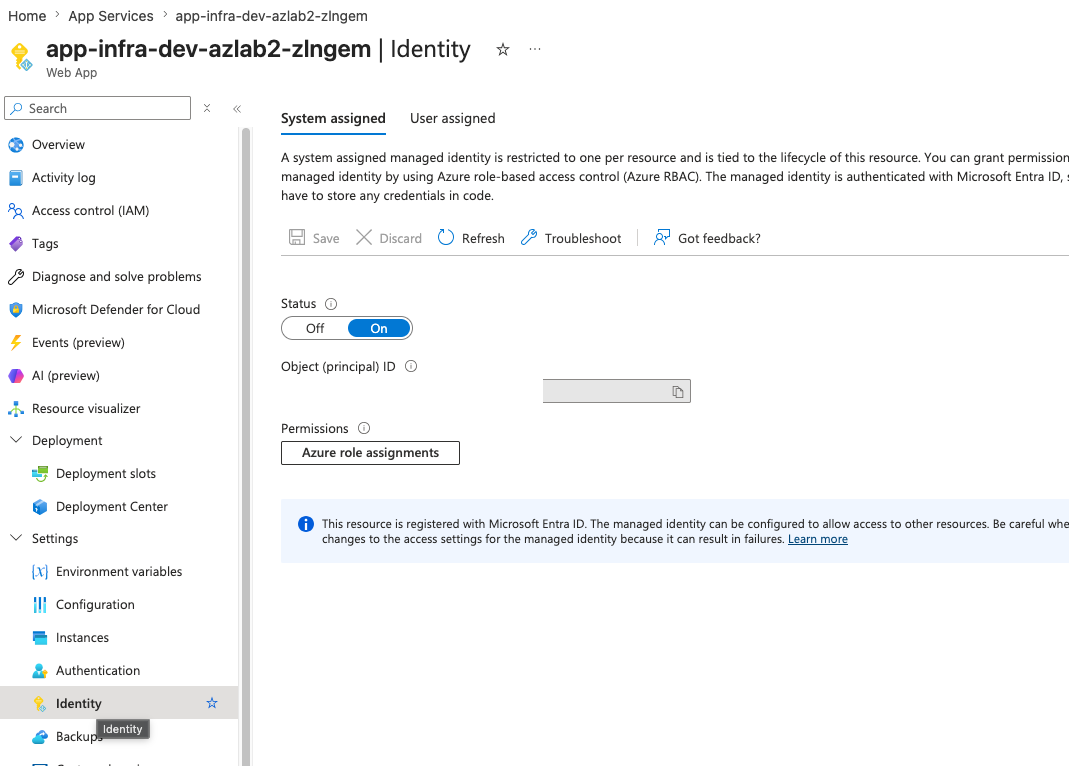Click the Object (principal) ID field
Viewport: 1069px width, 766px height.
click(616, 391)
